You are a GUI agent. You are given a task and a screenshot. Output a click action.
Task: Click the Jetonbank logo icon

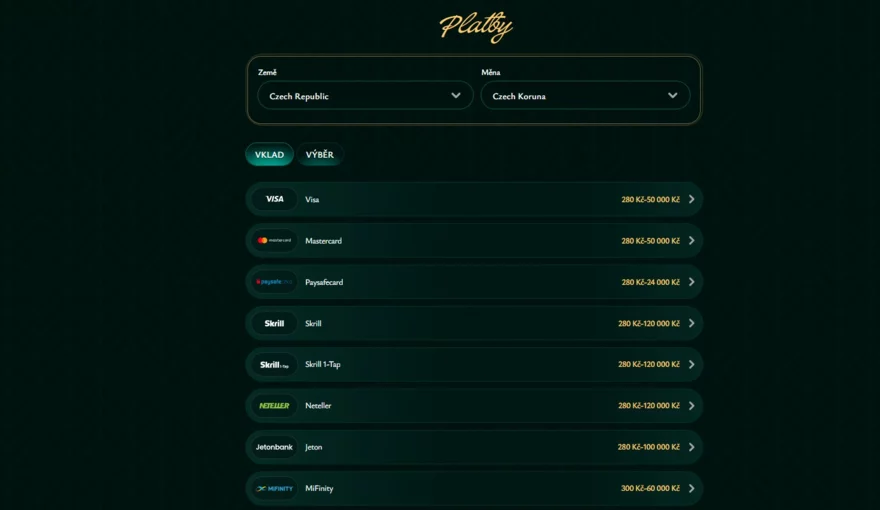click(274, 447)
